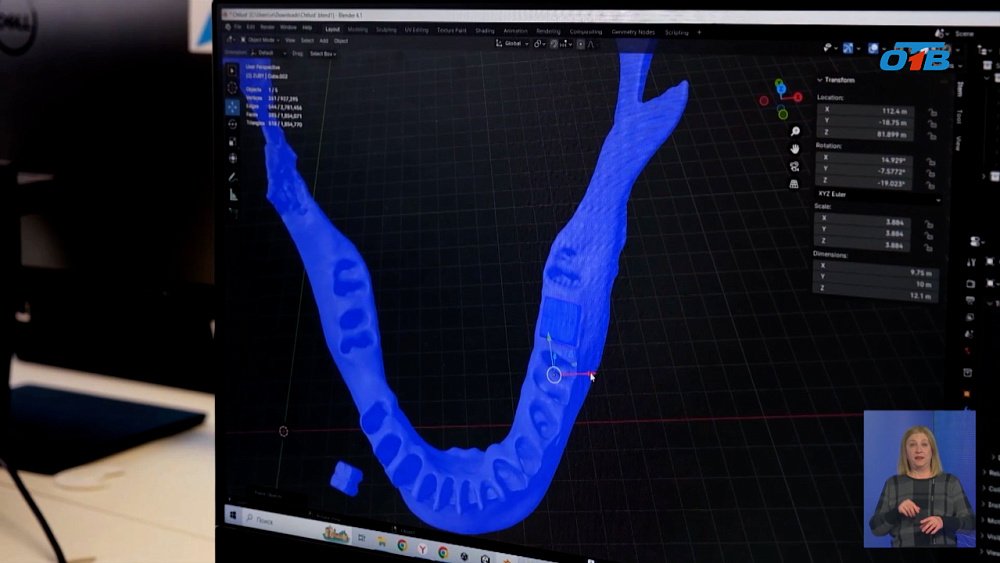Switch to the Sculpting workspace tab
Screen dimensions: 1000x563
click(387, 30)
